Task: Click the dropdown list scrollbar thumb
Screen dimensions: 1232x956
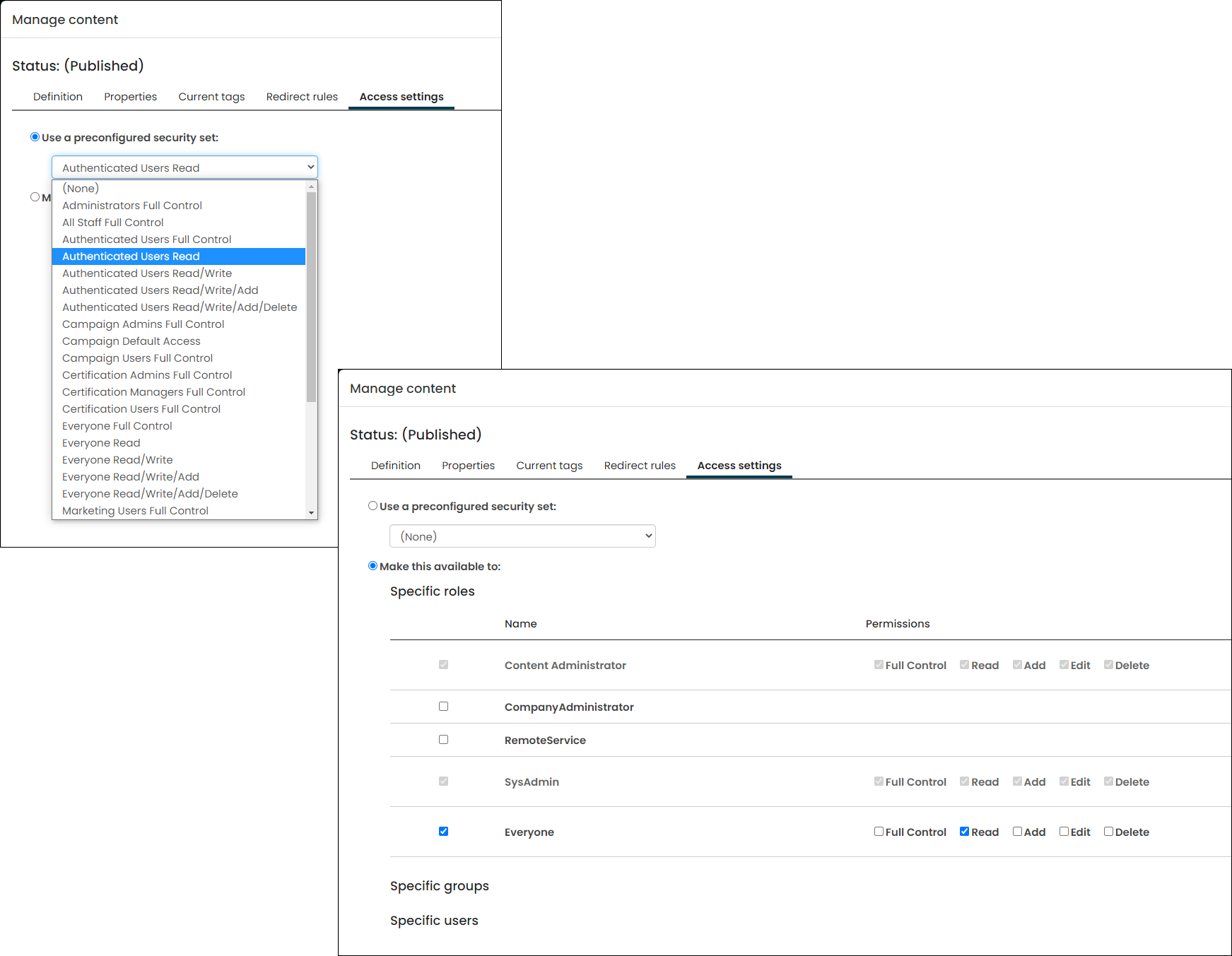Action: pos(311,297)
